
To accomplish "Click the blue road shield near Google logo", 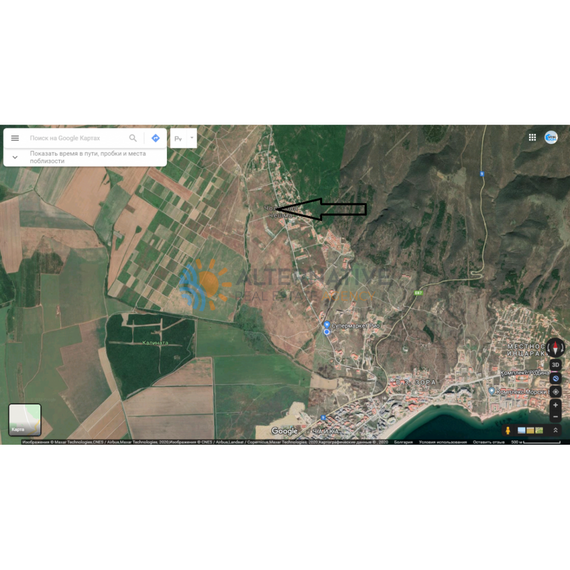I will click(x=323, y=418).
